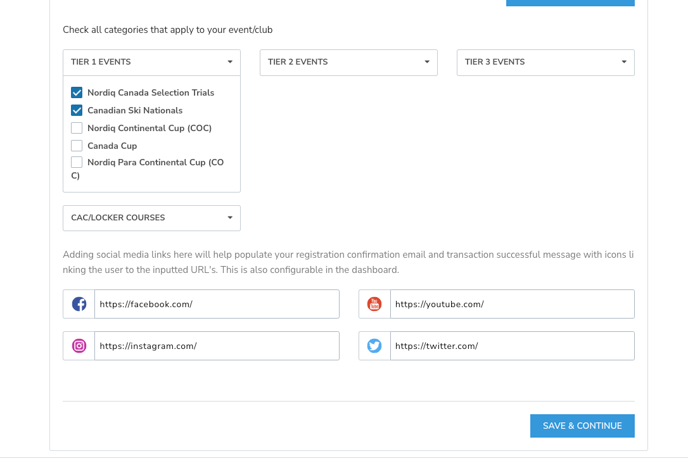This screenshot has height=475, width=688.
Task: Collapse the Tier 1 Events dropdown
Action: (x=151, y=62)
